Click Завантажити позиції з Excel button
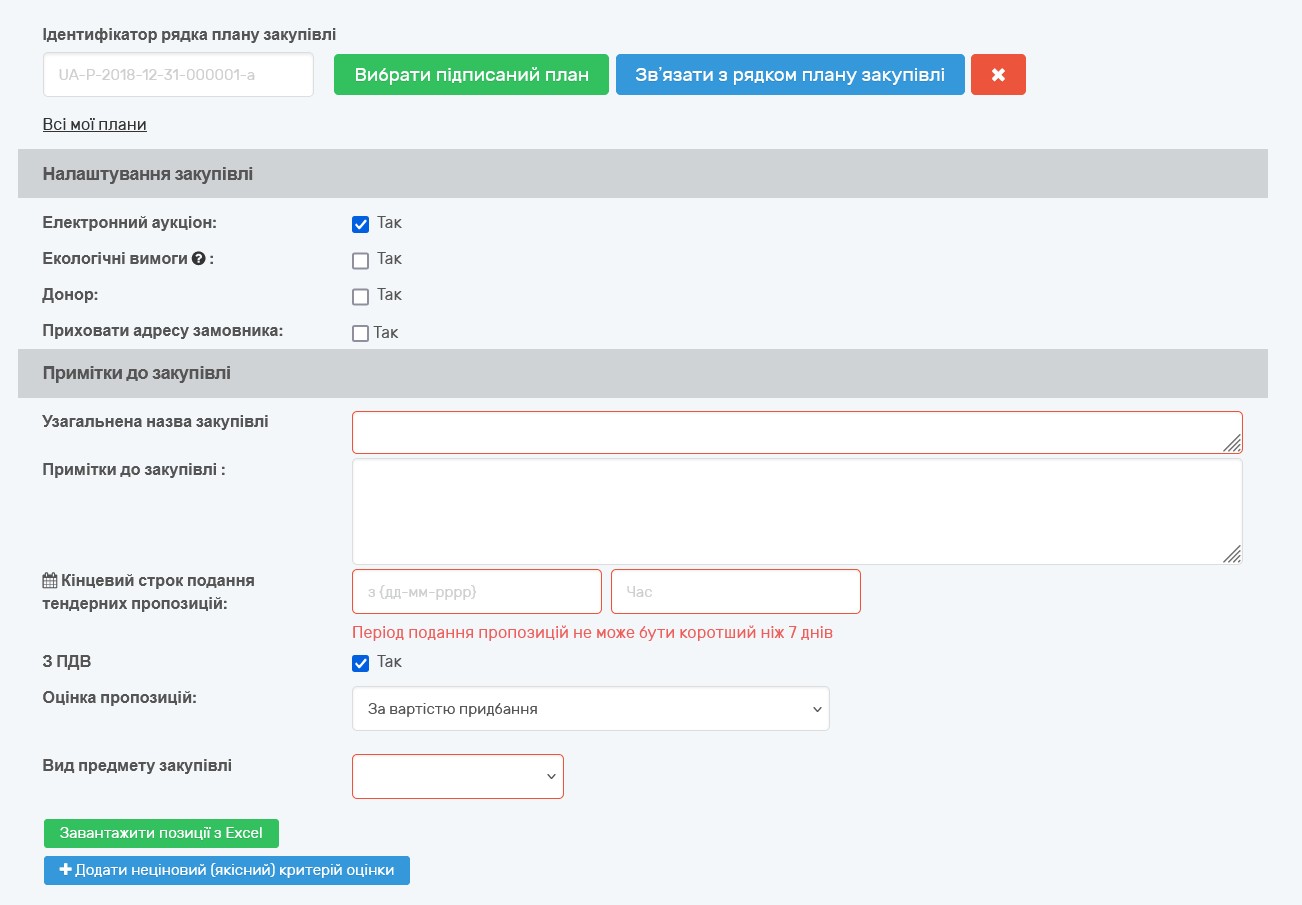The width and height of the screenshot is (1302, 905). (x=161, y=833)
